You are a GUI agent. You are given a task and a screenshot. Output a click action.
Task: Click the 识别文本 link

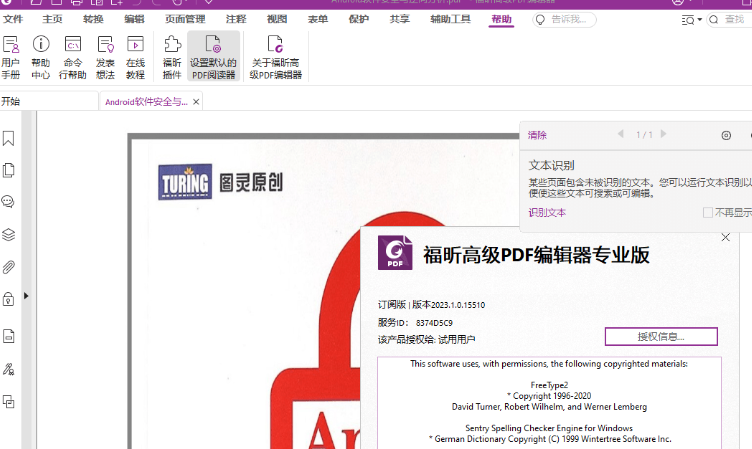point(547,212)
